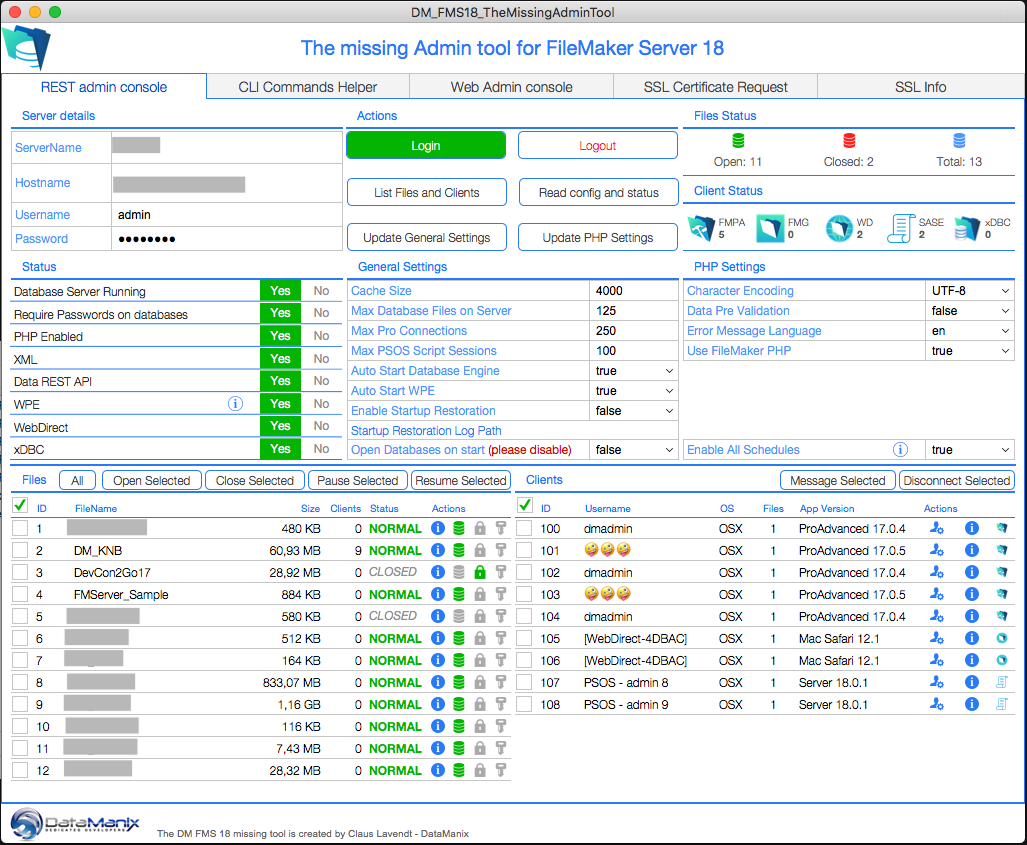The height and width of the screenshot is (845, 1027).
Task: Open Use FileMaker PHP dropdown
Action: pyautogui.click(x=970, y=350)
